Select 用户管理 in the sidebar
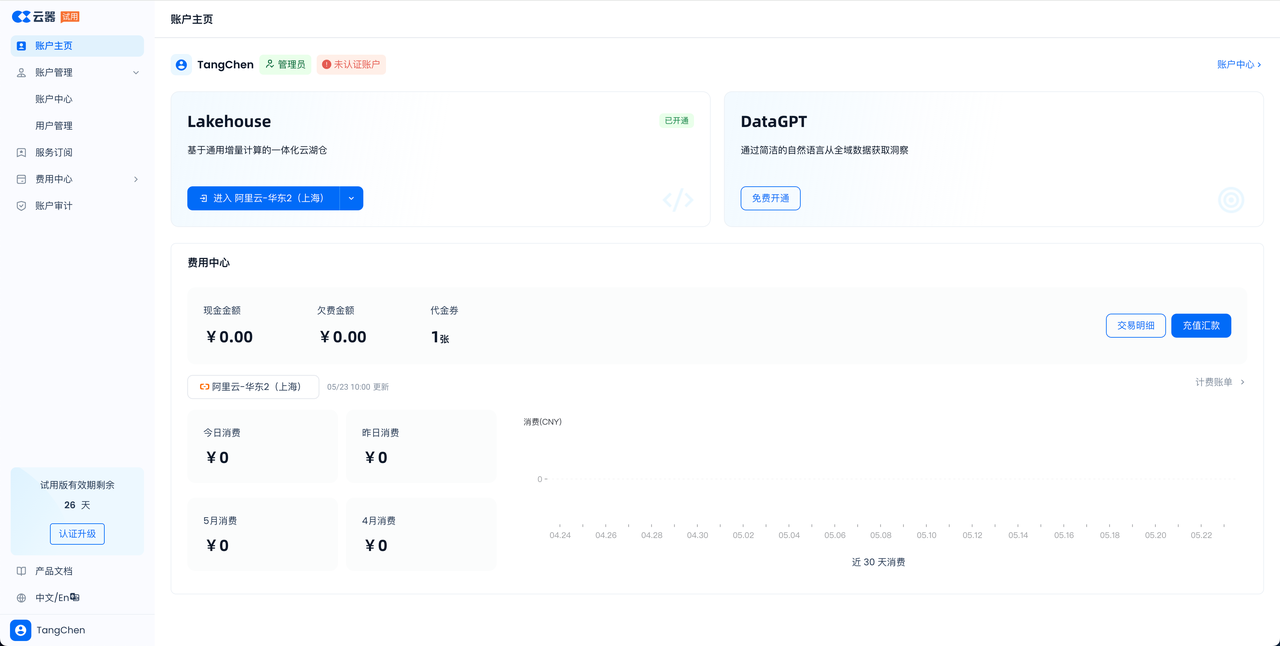Screen dimensions: 1280x646 pyautogui.click(x=54, y=126)
